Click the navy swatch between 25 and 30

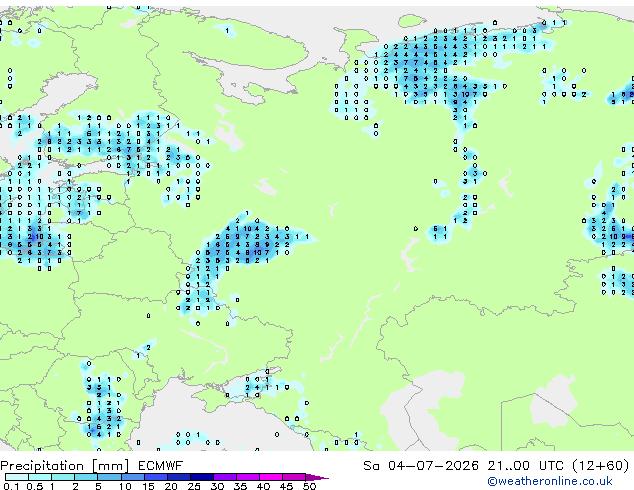(x=202, y=477)
